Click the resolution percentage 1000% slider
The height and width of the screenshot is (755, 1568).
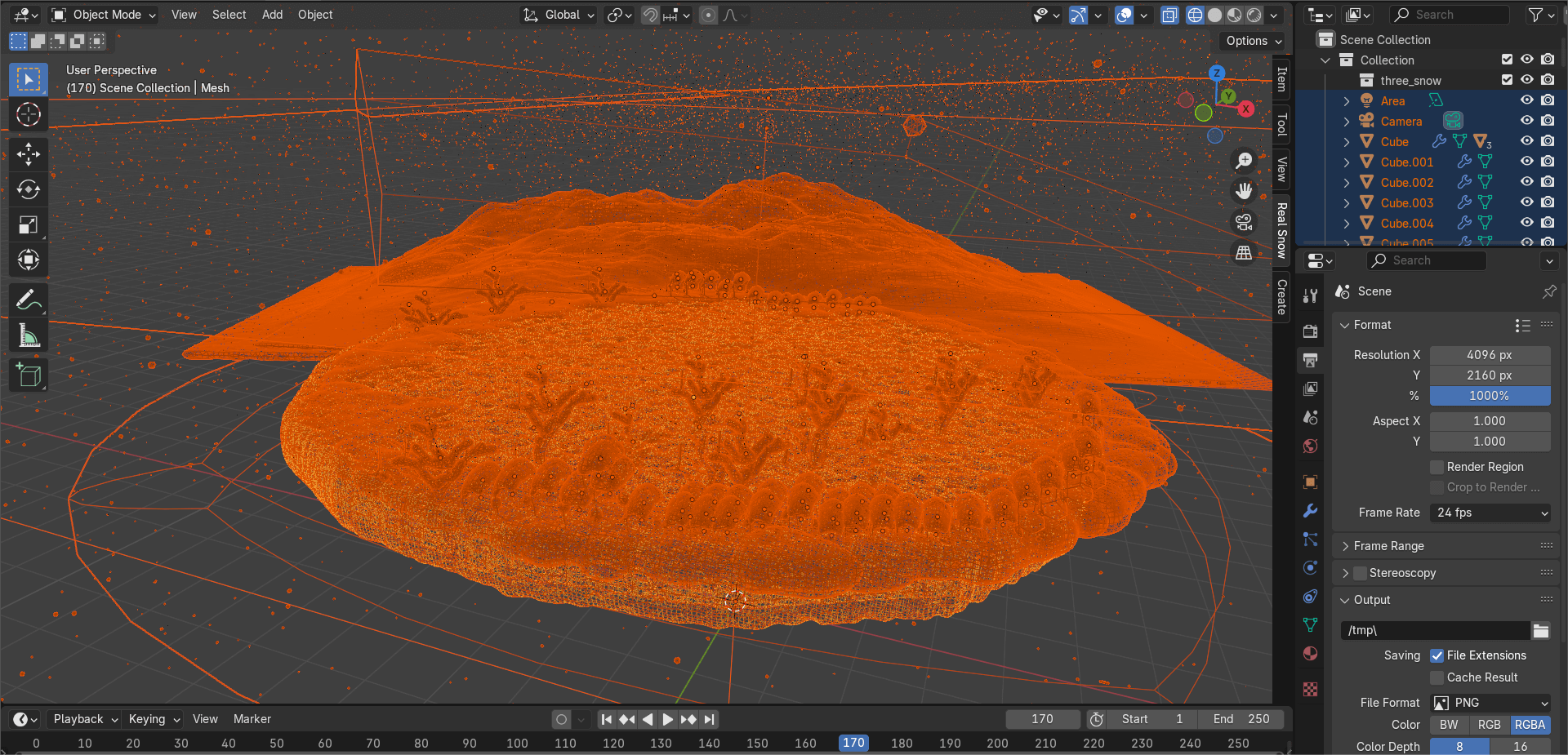click(1490, 396)
